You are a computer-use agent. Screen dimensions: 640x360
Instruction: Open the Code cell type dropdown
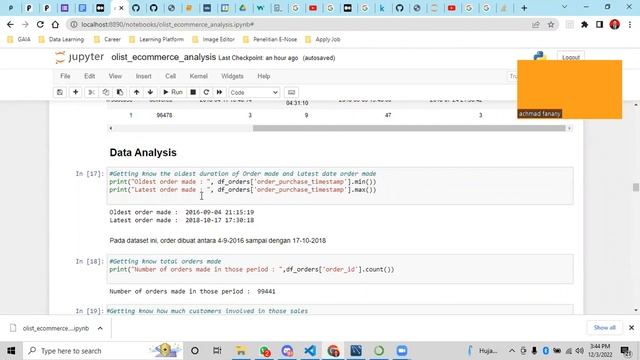(x=254, y=93)
